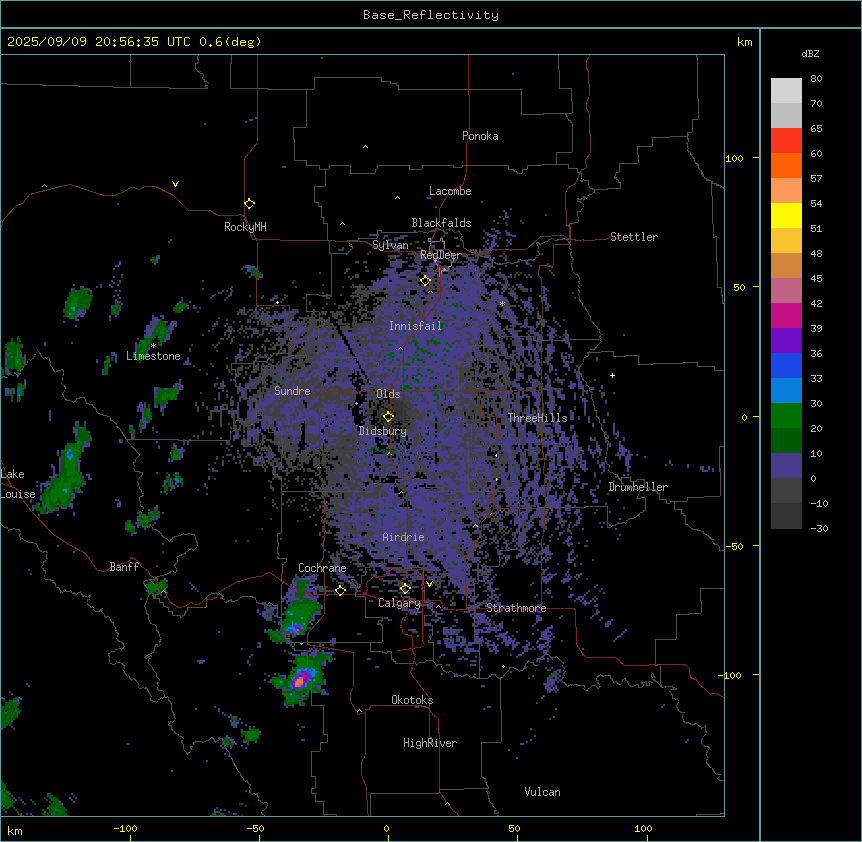
Task: Pick the dark green 10-20 dBZ swatch
Action: click(786, 441)
